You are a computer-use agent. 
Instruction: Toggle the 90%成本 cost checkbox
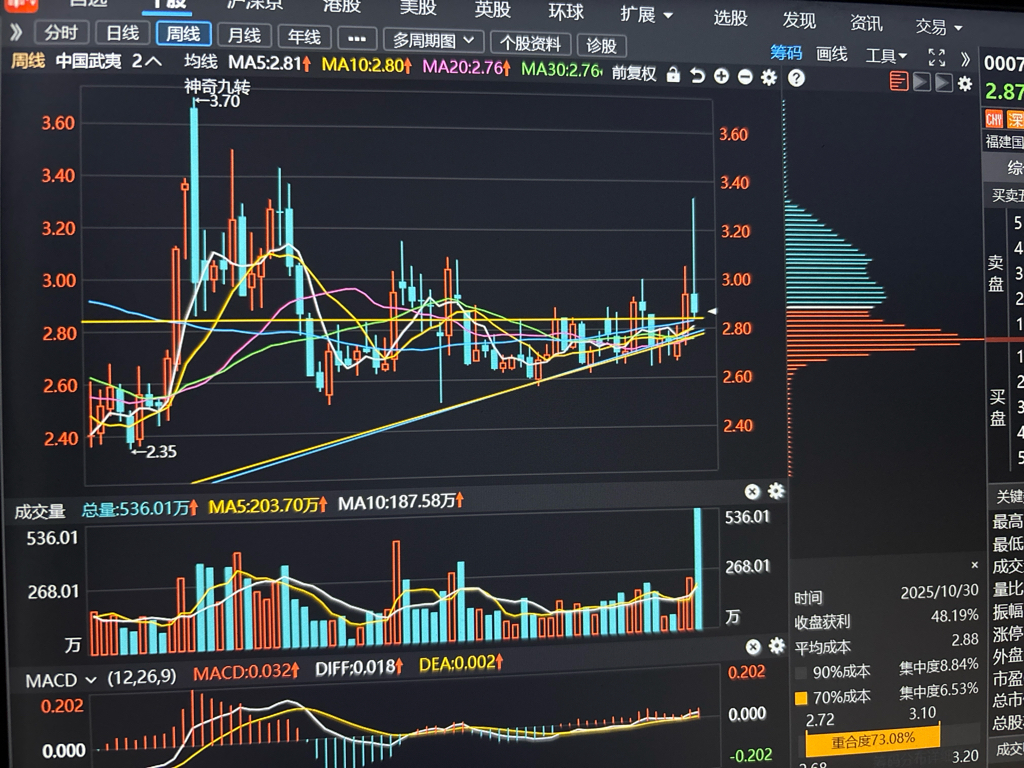click(x=801, y=673)
